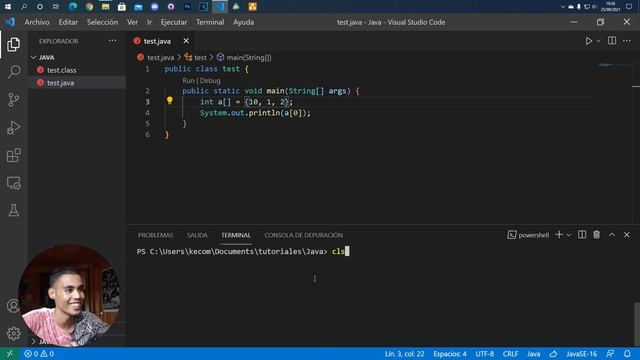Viewport: 640px width, 360px height.
Task: Select test.class in Explorer tree
Action: coord(61,70)
